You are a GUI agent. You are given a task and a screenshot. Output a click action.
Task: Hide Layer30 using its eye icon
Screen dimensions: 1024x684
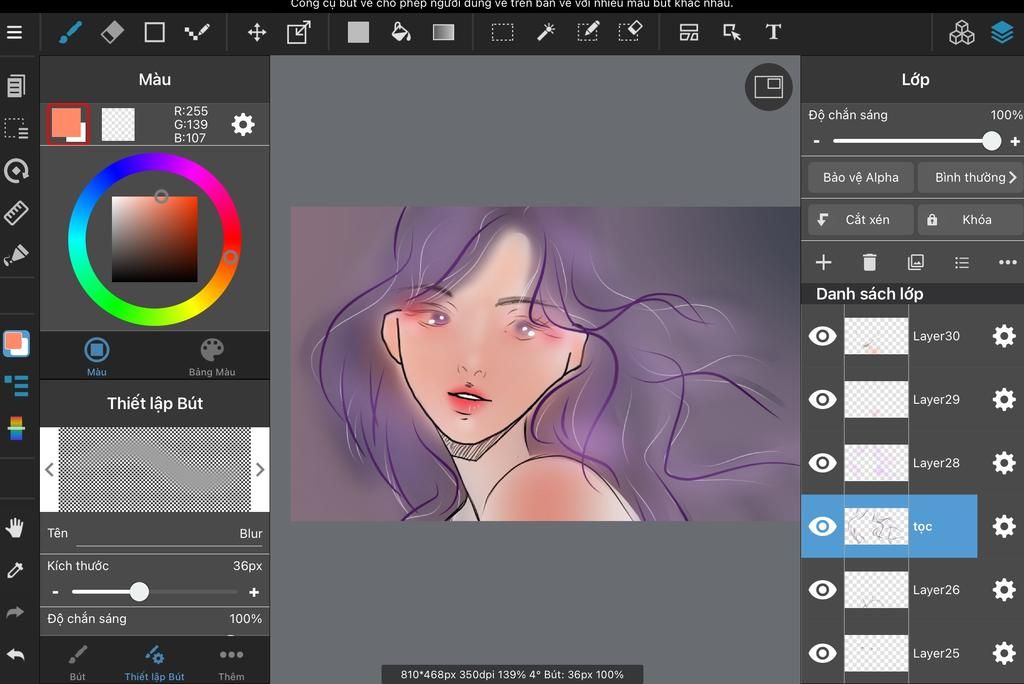point(822,336)
